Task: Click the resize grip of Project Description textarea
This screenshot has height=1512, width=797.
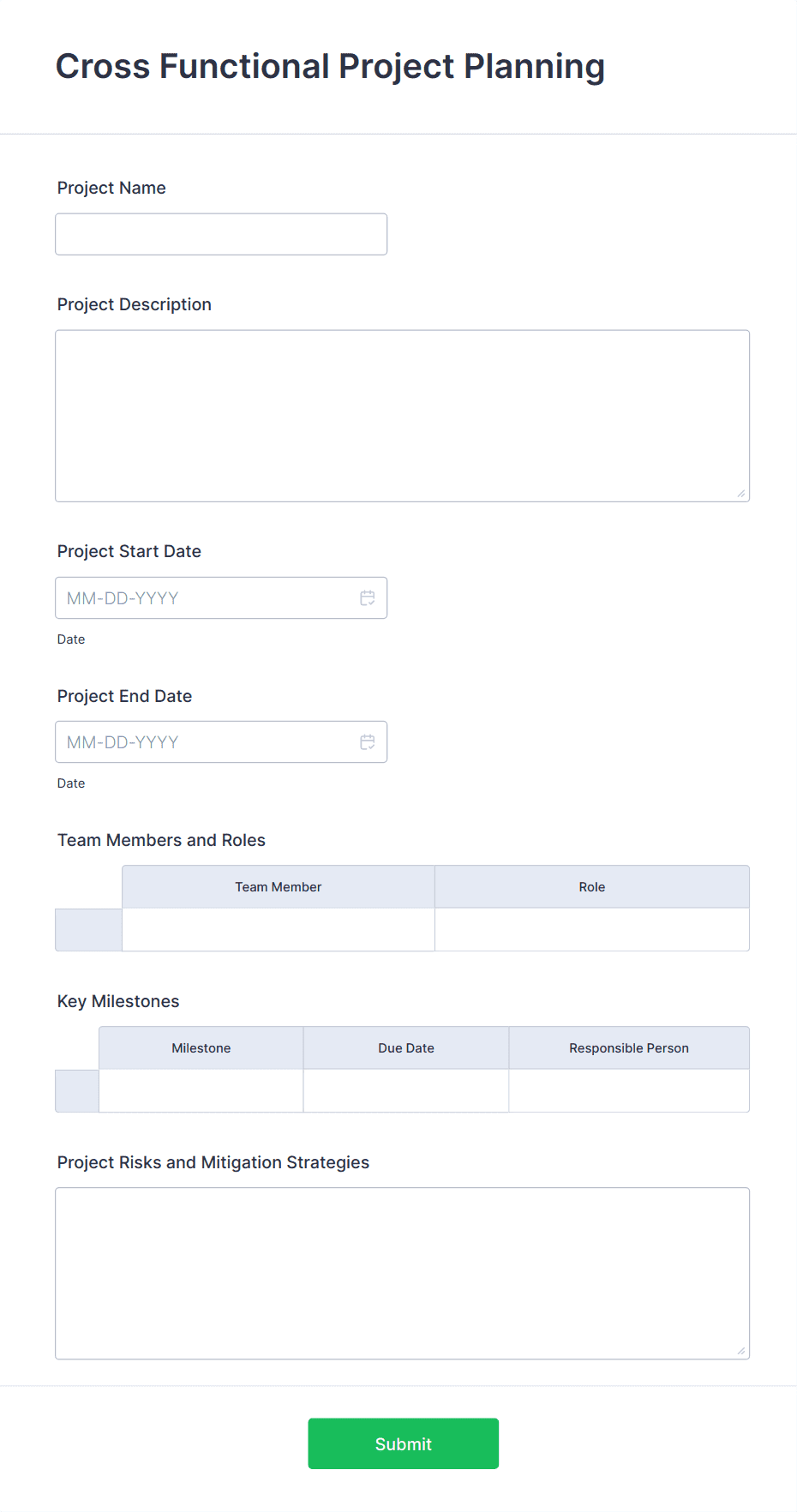Action: (x=741, y=492)
